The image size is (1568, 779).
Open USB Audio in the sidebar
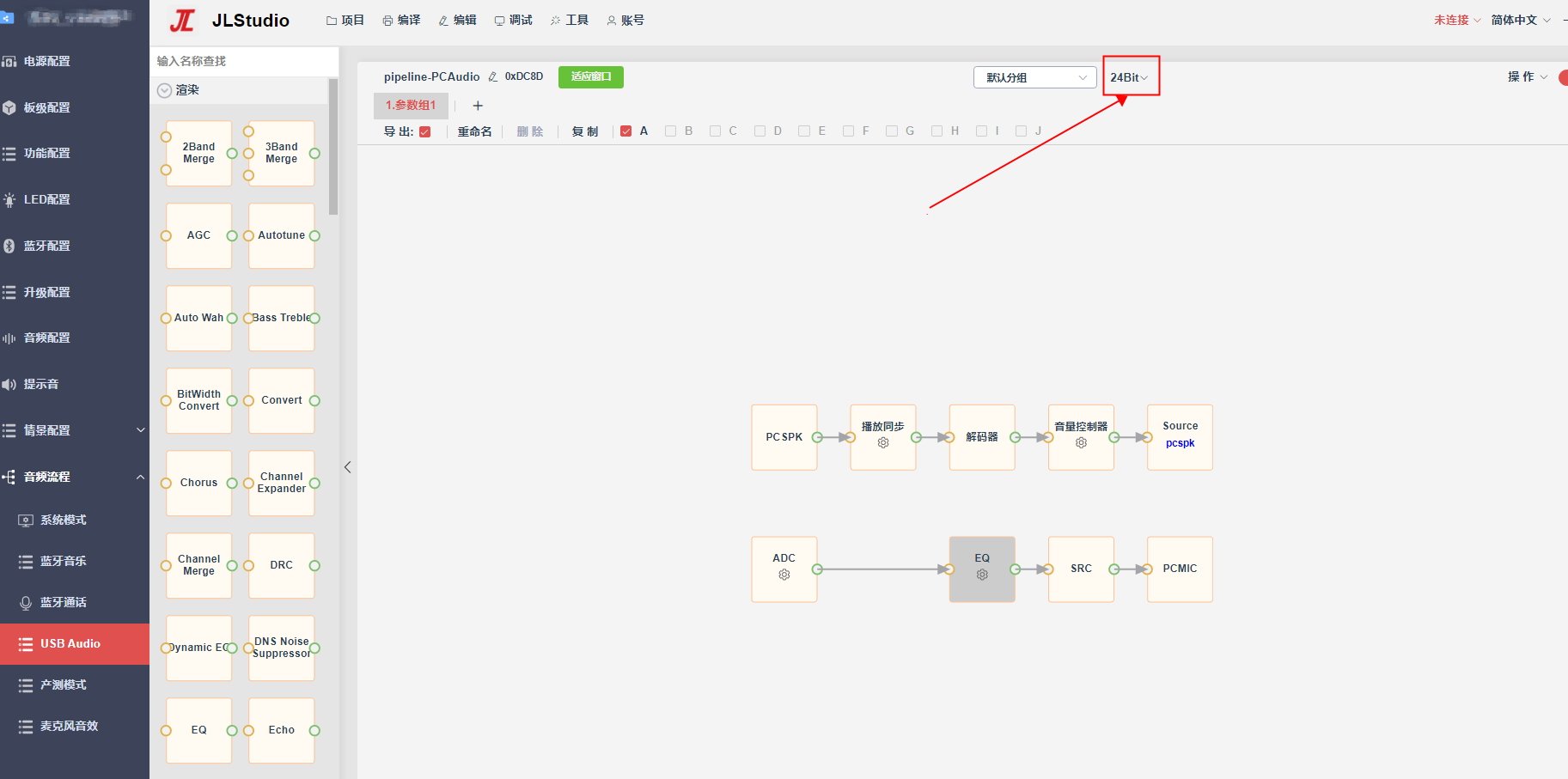point(75,644)
